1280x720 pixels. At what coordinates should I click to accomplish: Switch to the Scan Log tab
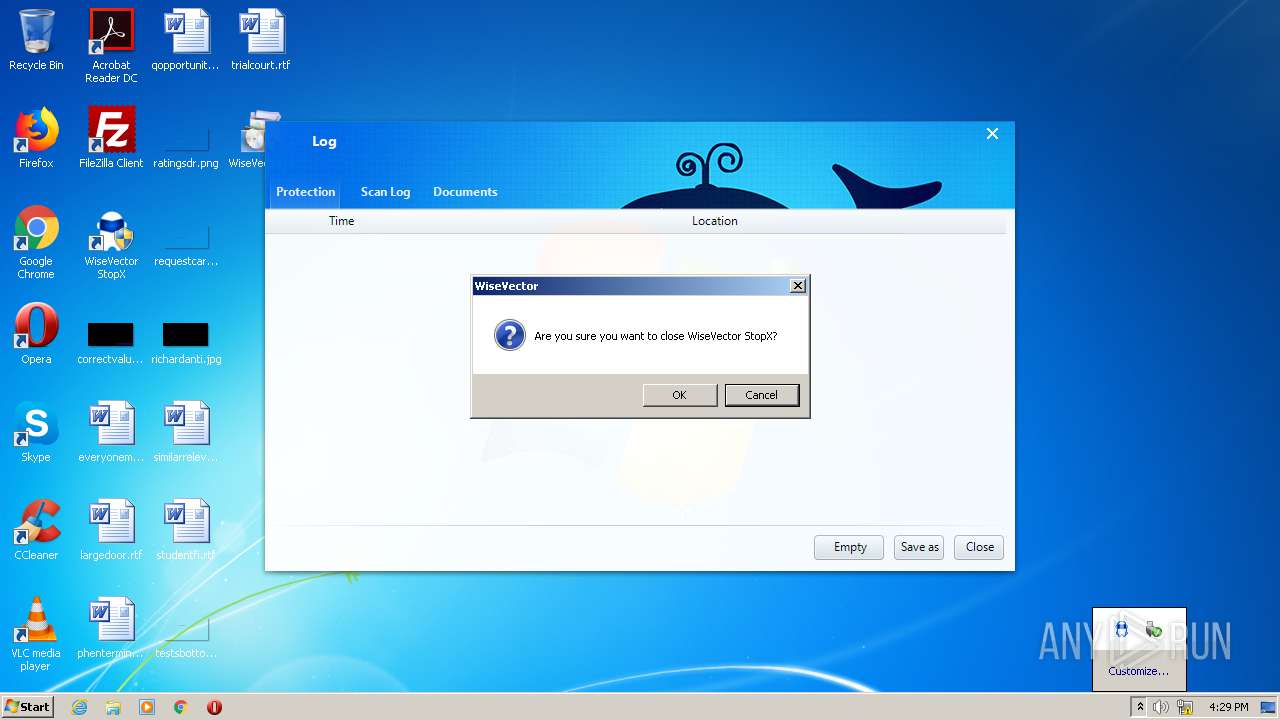385,192
